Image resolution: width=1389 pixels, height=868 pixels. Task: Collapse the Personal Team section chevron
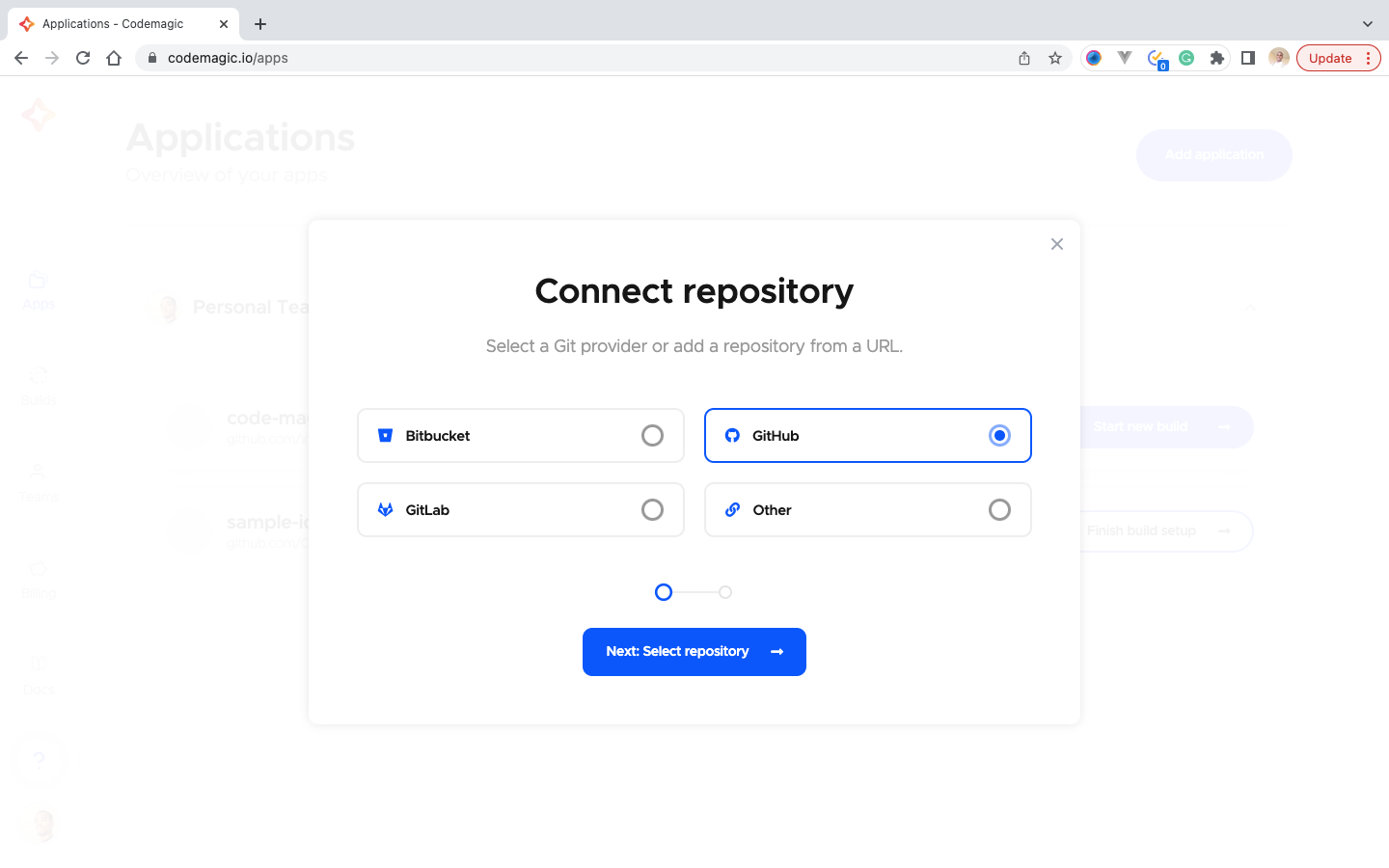tap(1250, 308)
